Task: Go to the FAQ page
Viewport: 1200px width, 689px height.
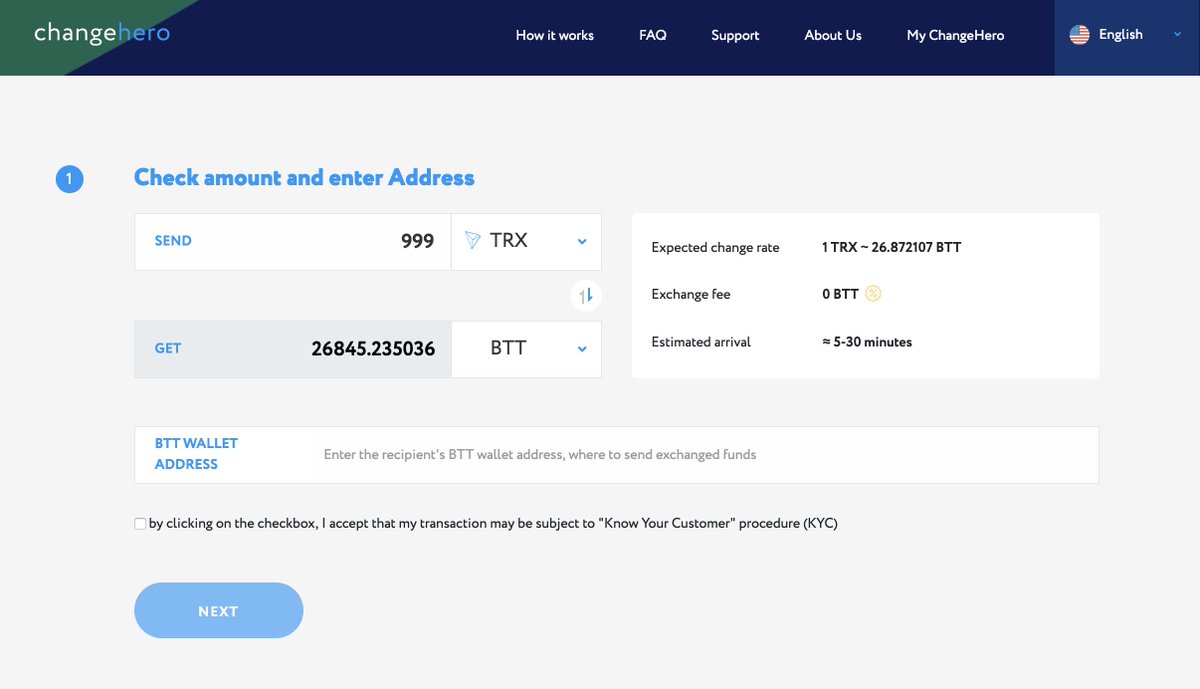Action: (653, 35)
